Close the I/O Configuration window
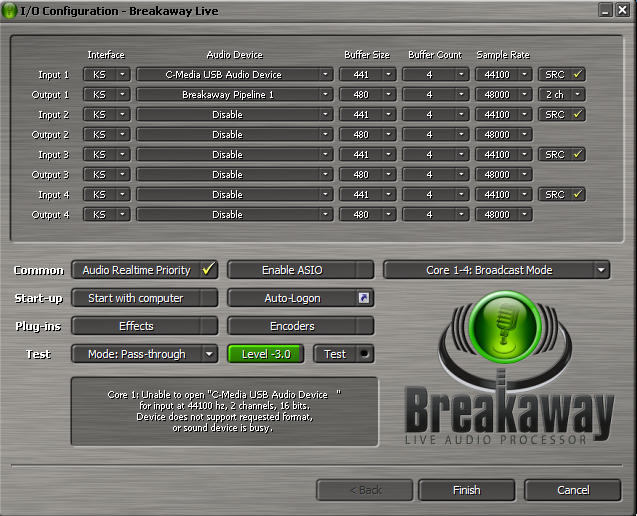 pyautogui.click(x=622, y=10)
